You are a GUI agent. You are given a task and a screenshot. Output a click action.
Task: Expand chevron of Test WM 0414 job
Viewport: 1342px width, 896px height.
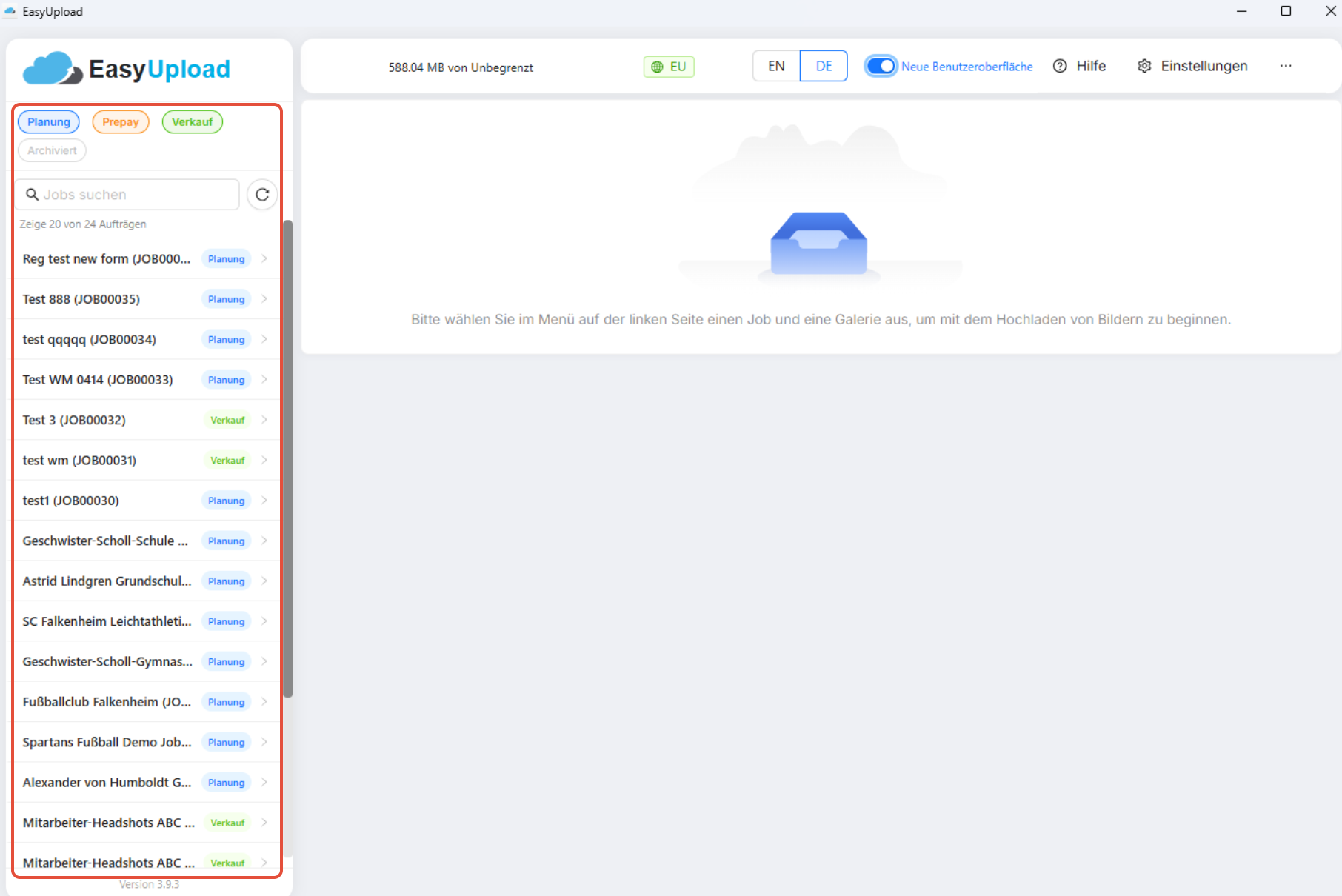[264, 379]
